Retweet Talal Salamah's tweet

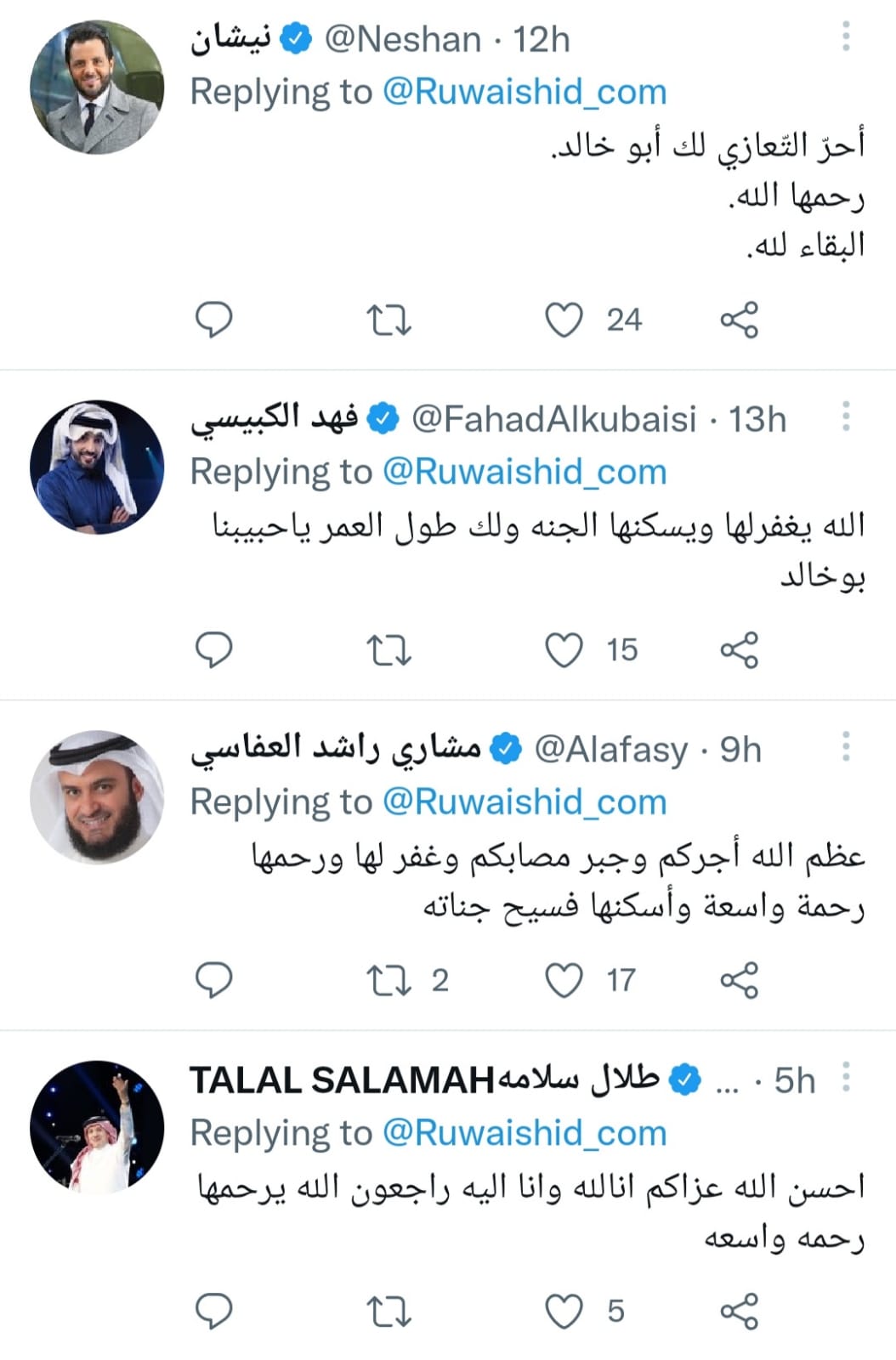(x=388, y=1311)
